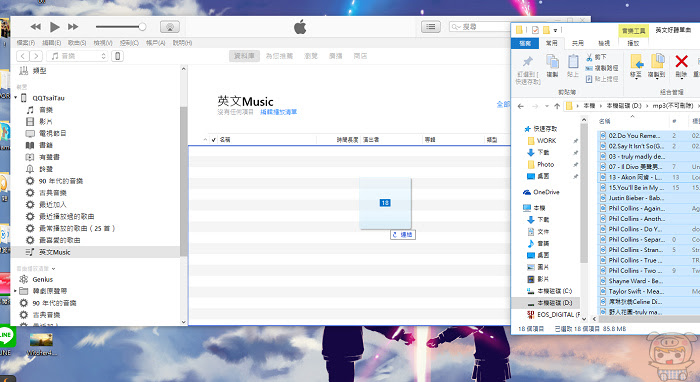Open the 編輯(E) menu in iTunes

tap(51, 43)
